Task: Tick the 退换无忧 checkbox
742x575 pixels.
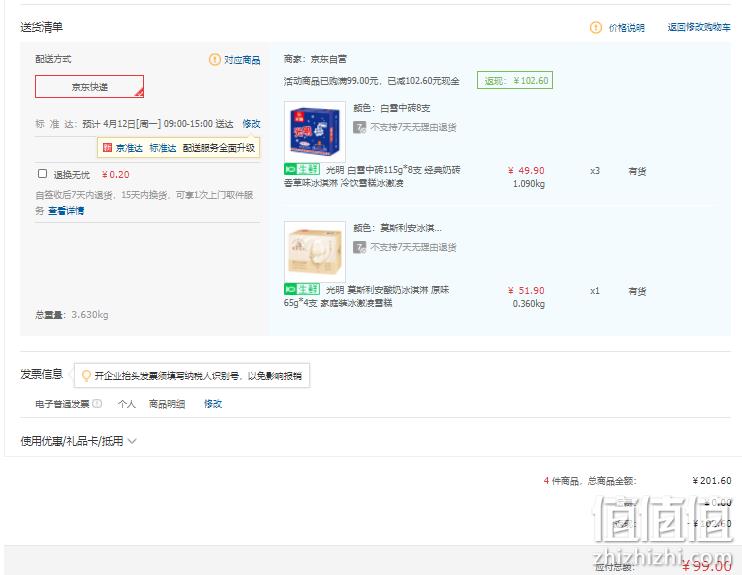Action: pos(42,174)
